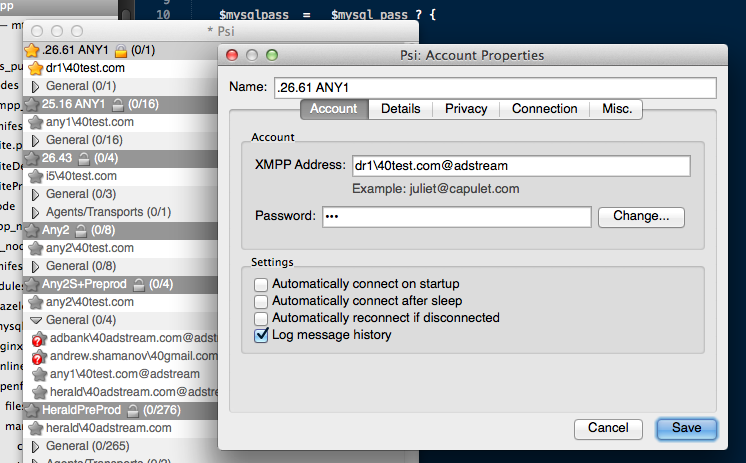Click the gray star of Any2 account header
The image size is (746, 463).
coord(32,230)
